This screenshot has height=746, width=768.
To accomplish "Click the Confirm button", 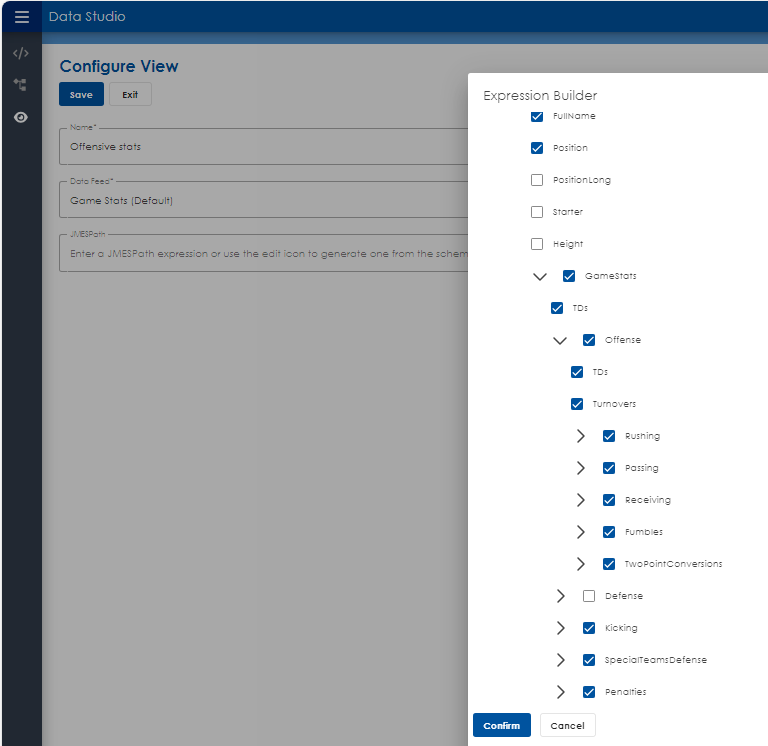I will coord(501,725).
